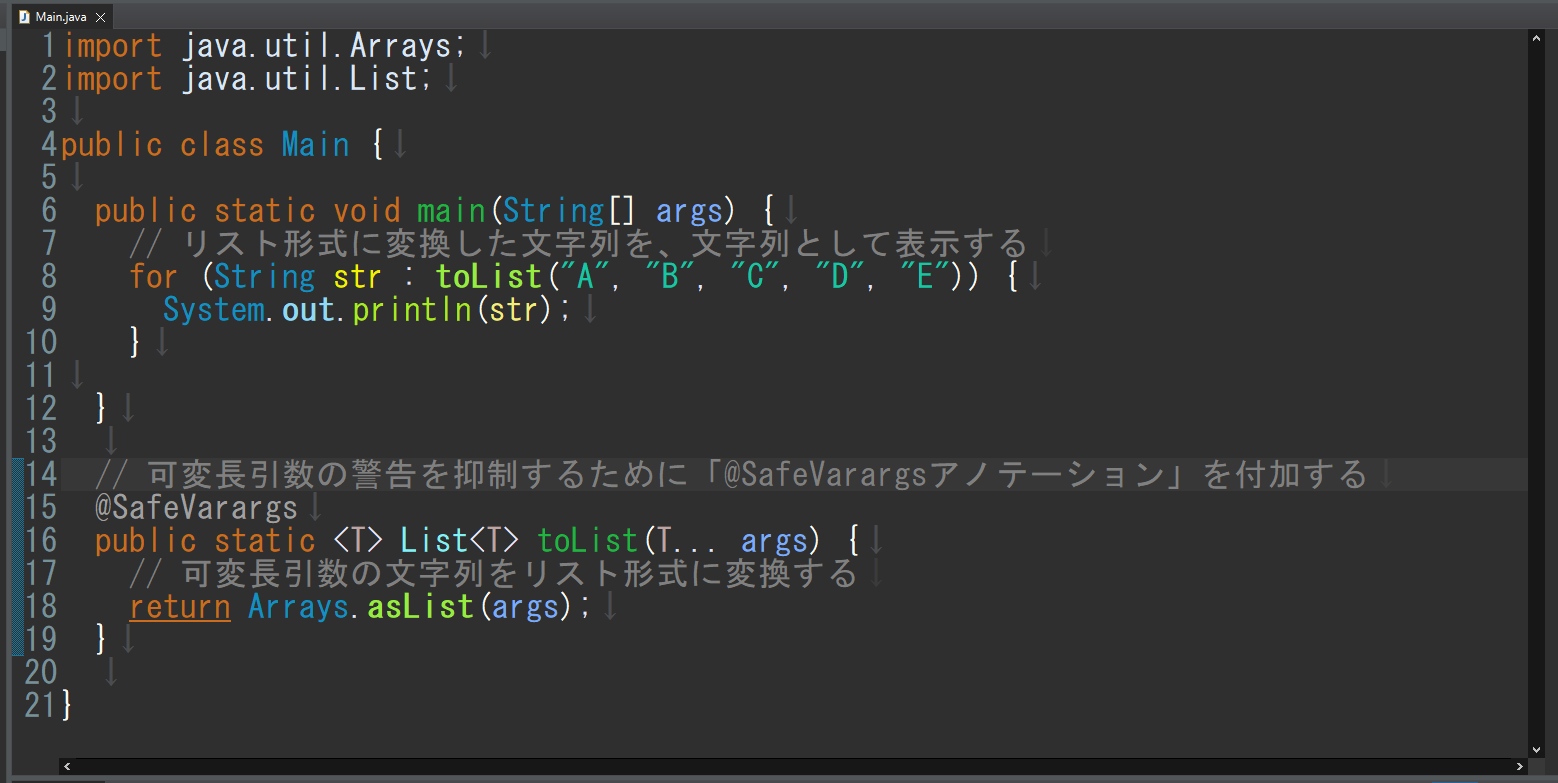The height and width of the screenshot is (783, 1558).
Task: Click the "A" string literal
Action: click(x=585, y=276)
